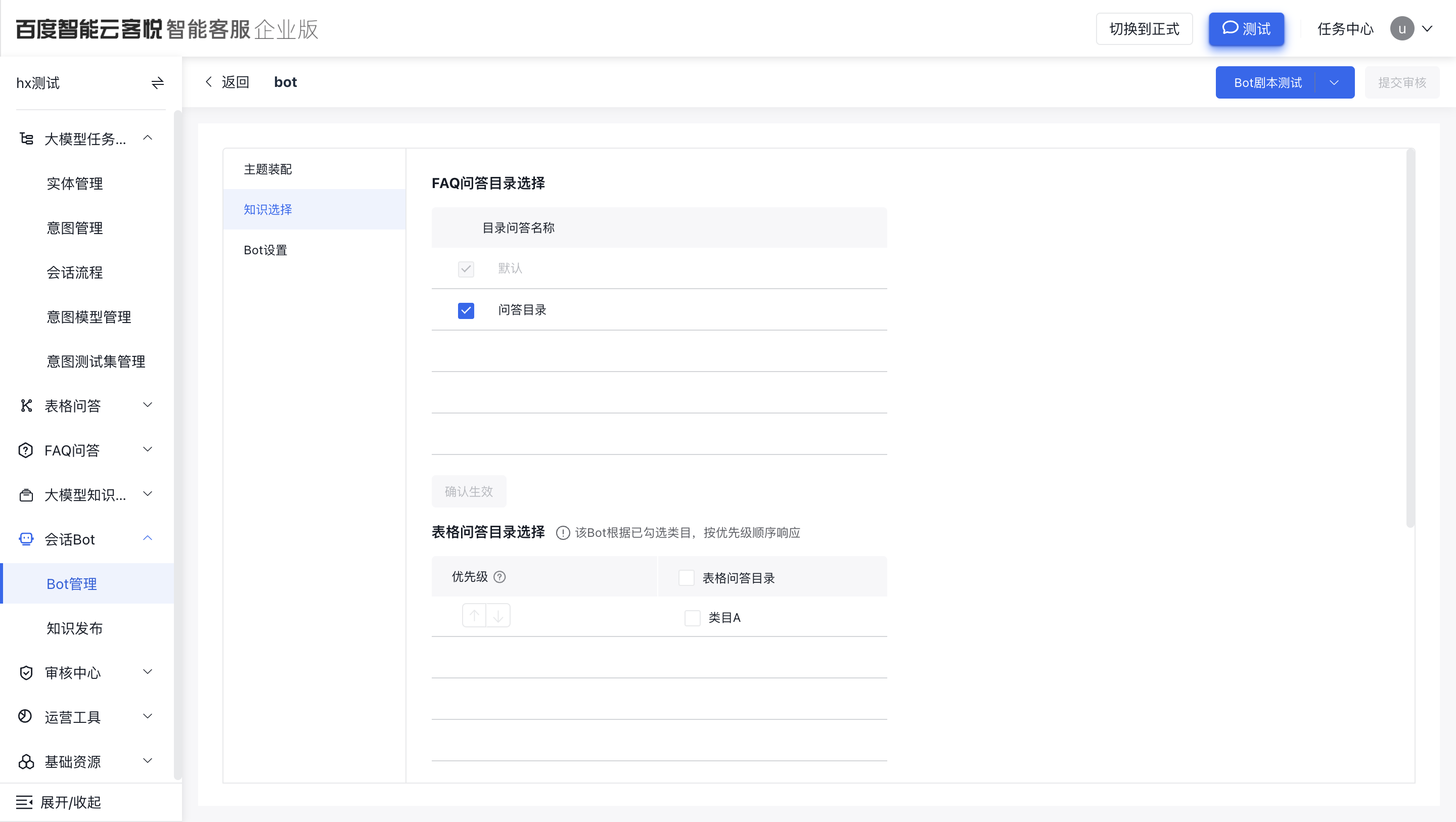The height and width of the screenshot is (822, 1456).
Task: Collapse the 大模型任务 menu group
Action: (x=148, y=138)
